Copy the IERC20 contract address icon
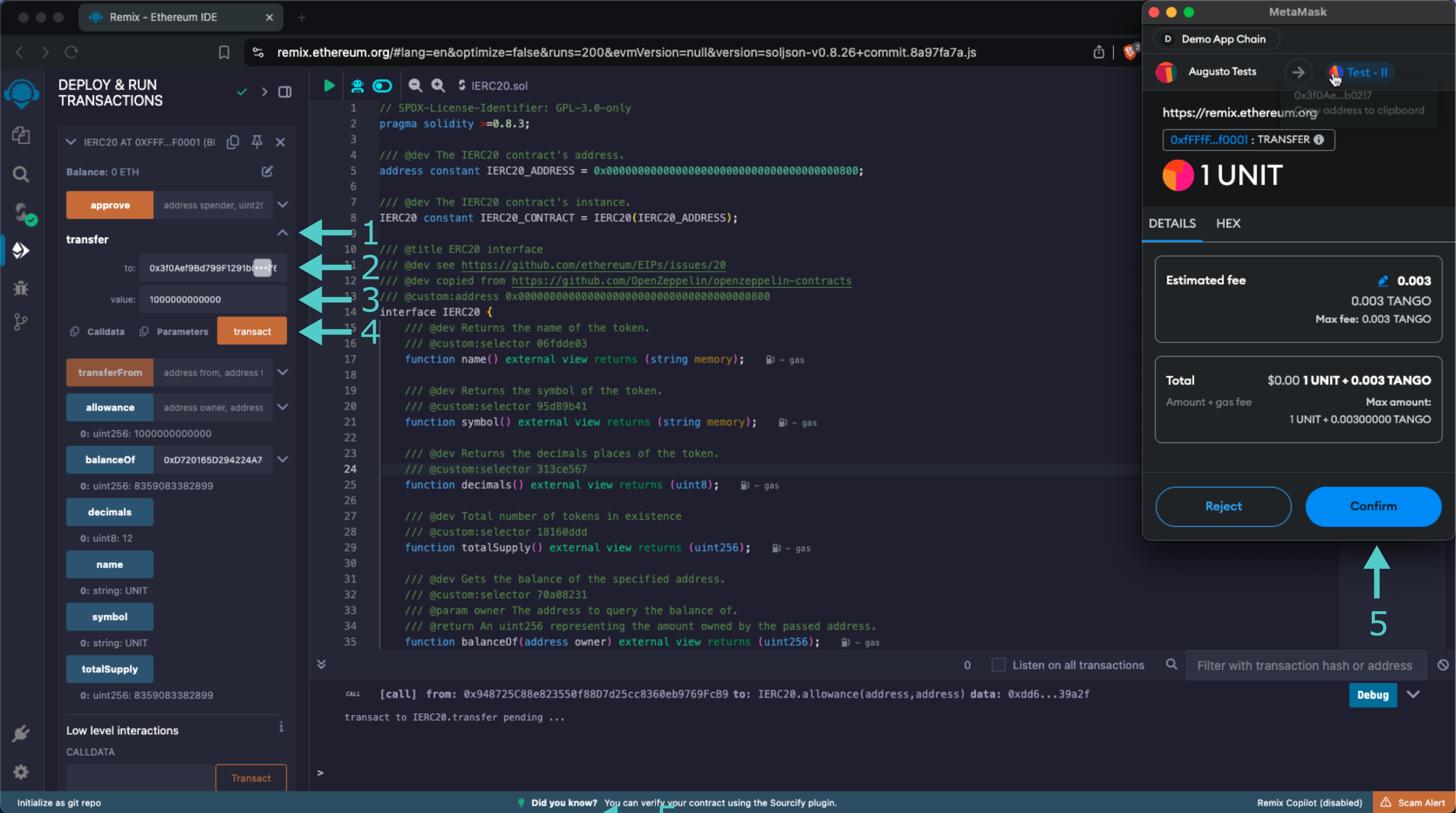Viewport: 1456px width, 813px height. click(233, 142)
